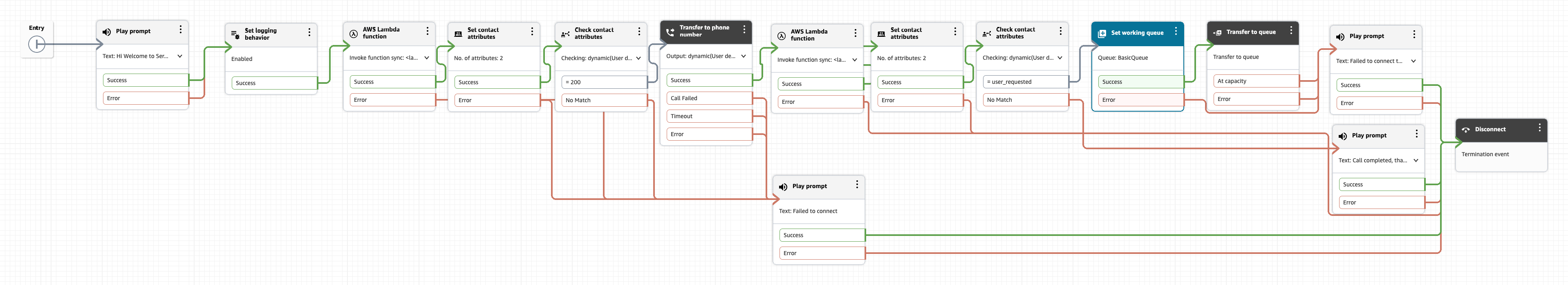Click Set contact attributes icon before the '= 200' check block
This screenshot has height=285, width=1568.
click(458, 34)
